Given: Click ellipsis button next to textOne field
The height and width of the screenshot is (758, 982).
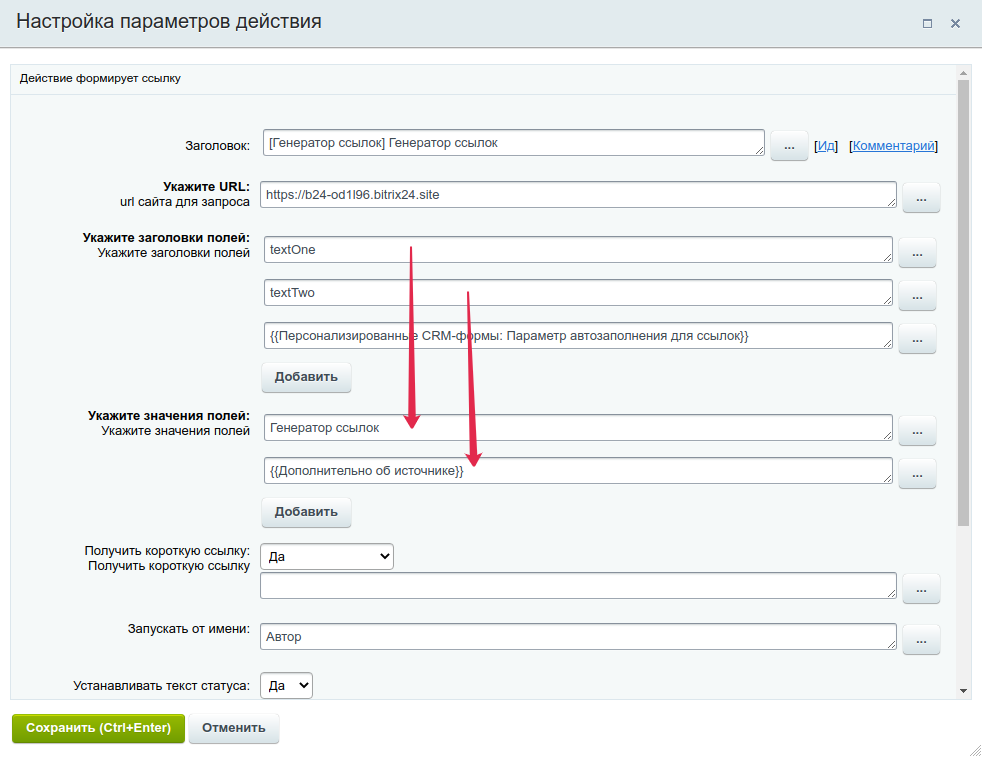Looking at the screenshot, I should tap(917, 253).
